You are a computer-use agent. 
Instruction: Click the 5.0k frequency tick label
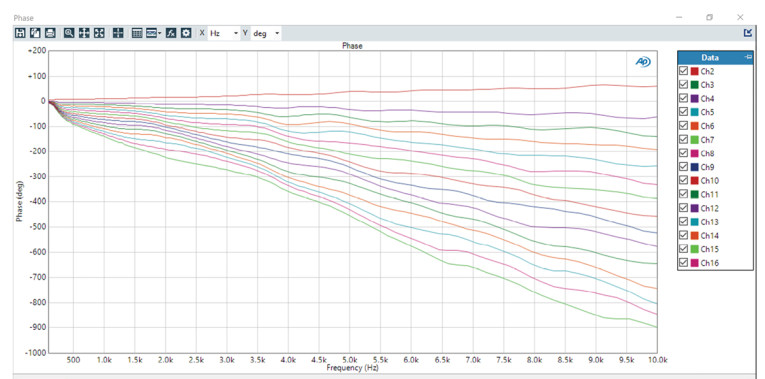pyautogui.click(x=349, y=360)
